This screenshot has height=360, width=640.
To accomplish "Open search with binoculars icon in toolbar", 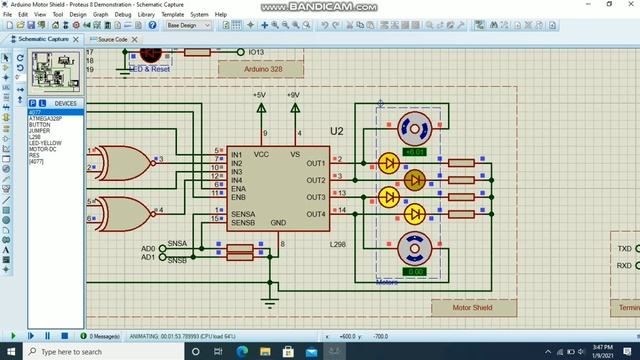I will tap(493, 25).
